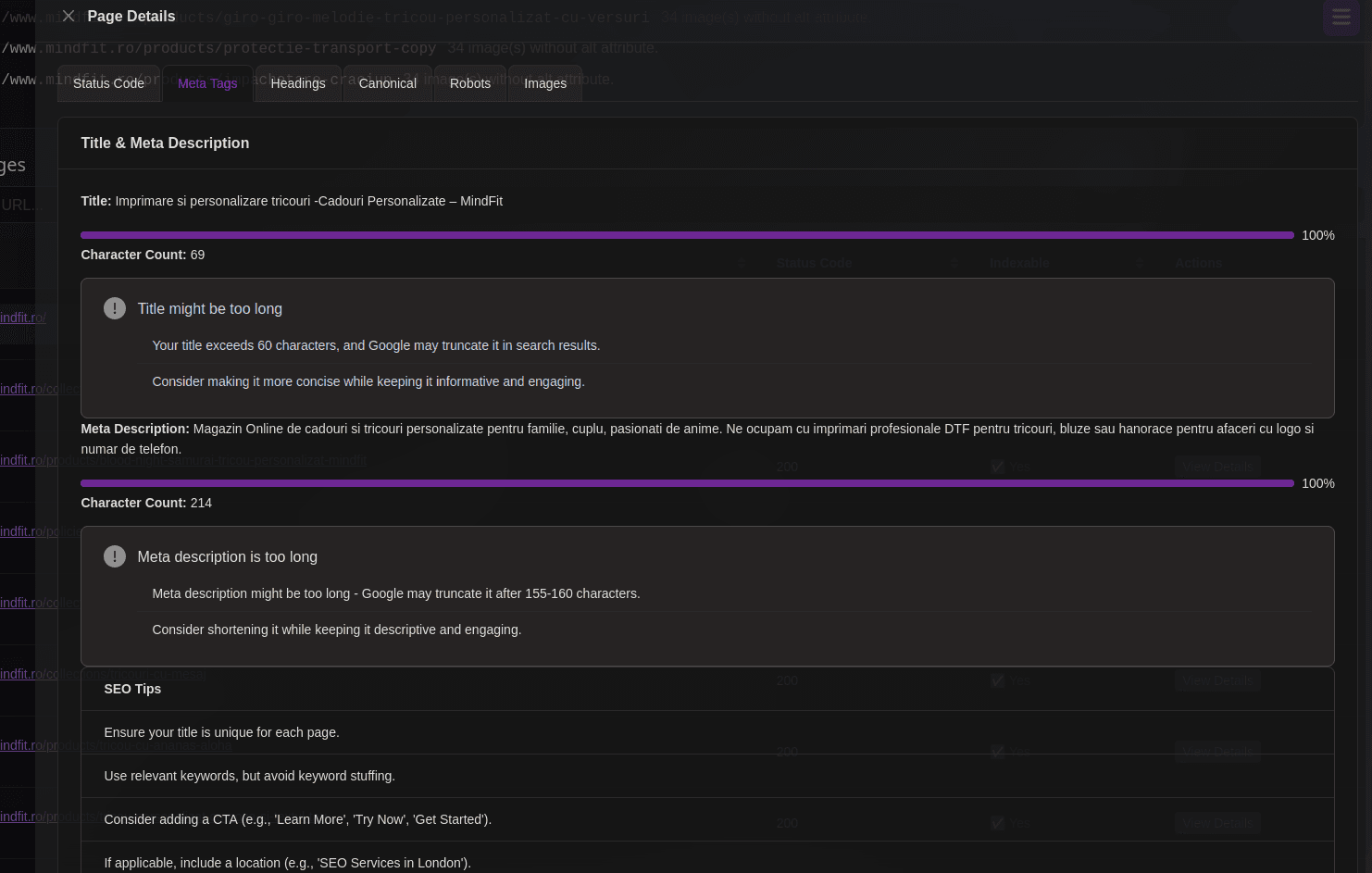The width and height of the screenshot is (1372, 873).
Task: Open the Headings tab
Action: click(298, 83)
